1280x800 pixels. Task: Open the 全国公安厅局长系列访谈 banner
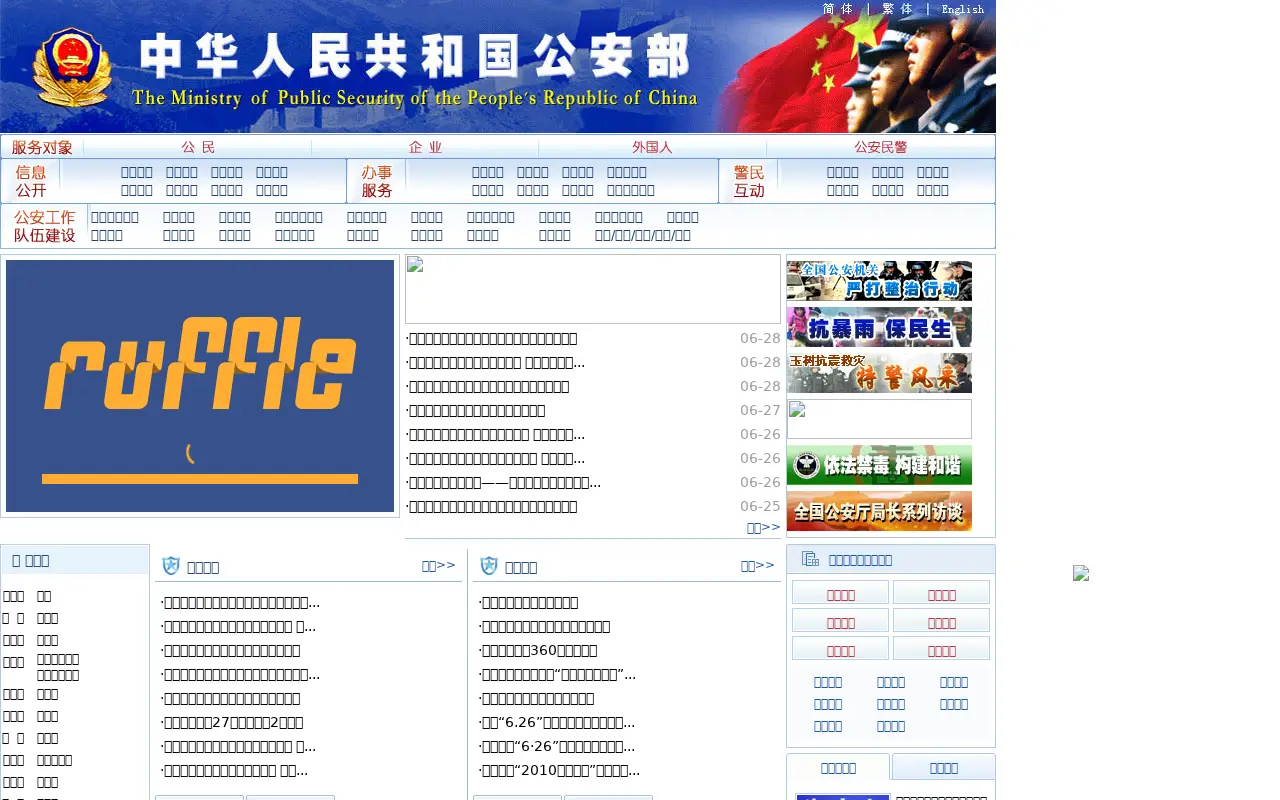pyautogui.click(x=879, y=511)
